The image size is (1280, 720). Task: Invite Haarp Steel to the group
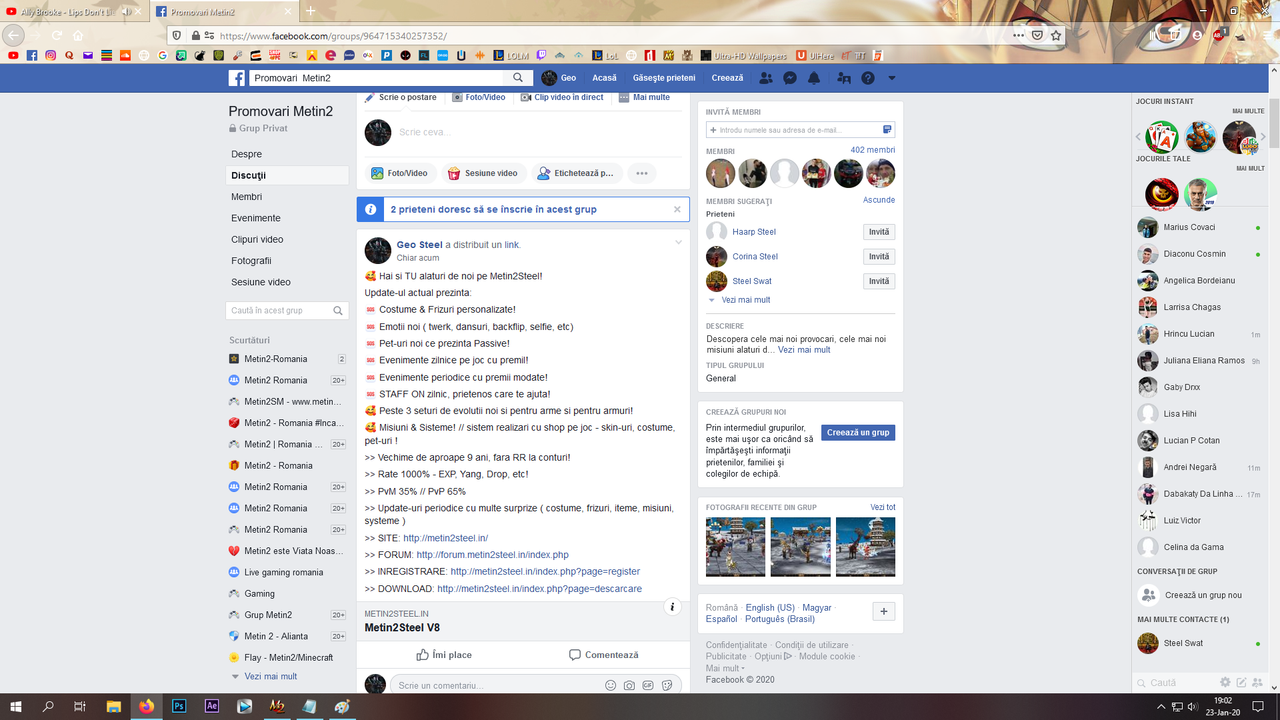879,232
